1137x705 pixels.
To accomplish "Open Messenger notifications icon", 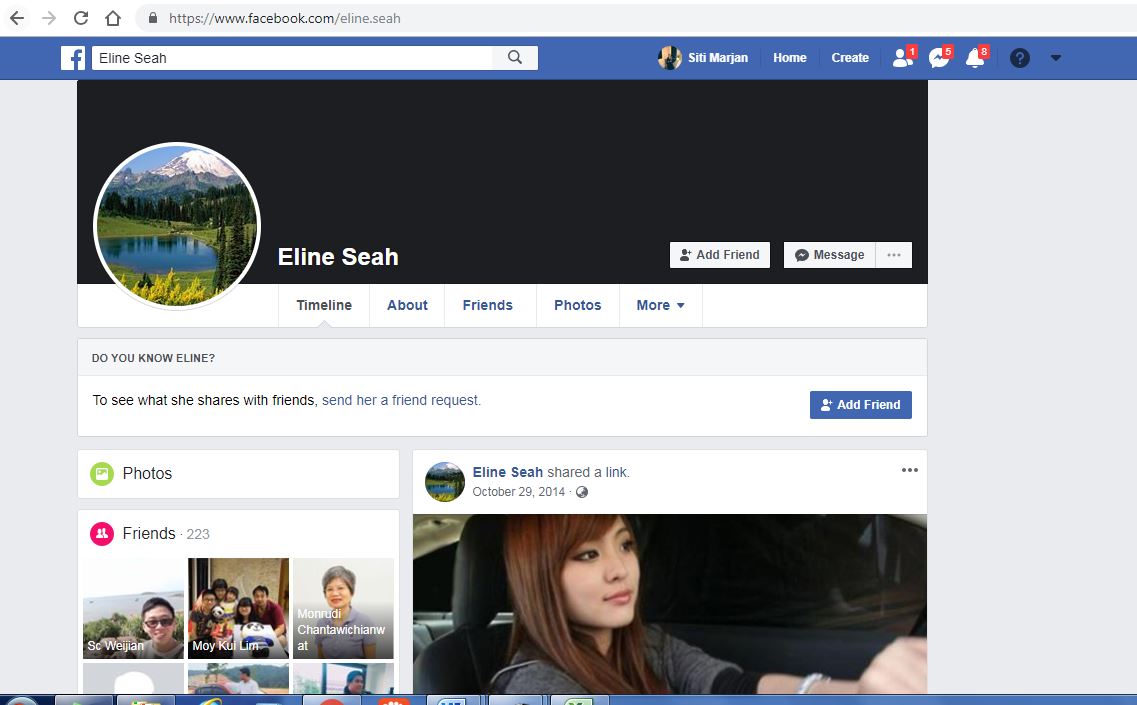I will pos(940,57).
